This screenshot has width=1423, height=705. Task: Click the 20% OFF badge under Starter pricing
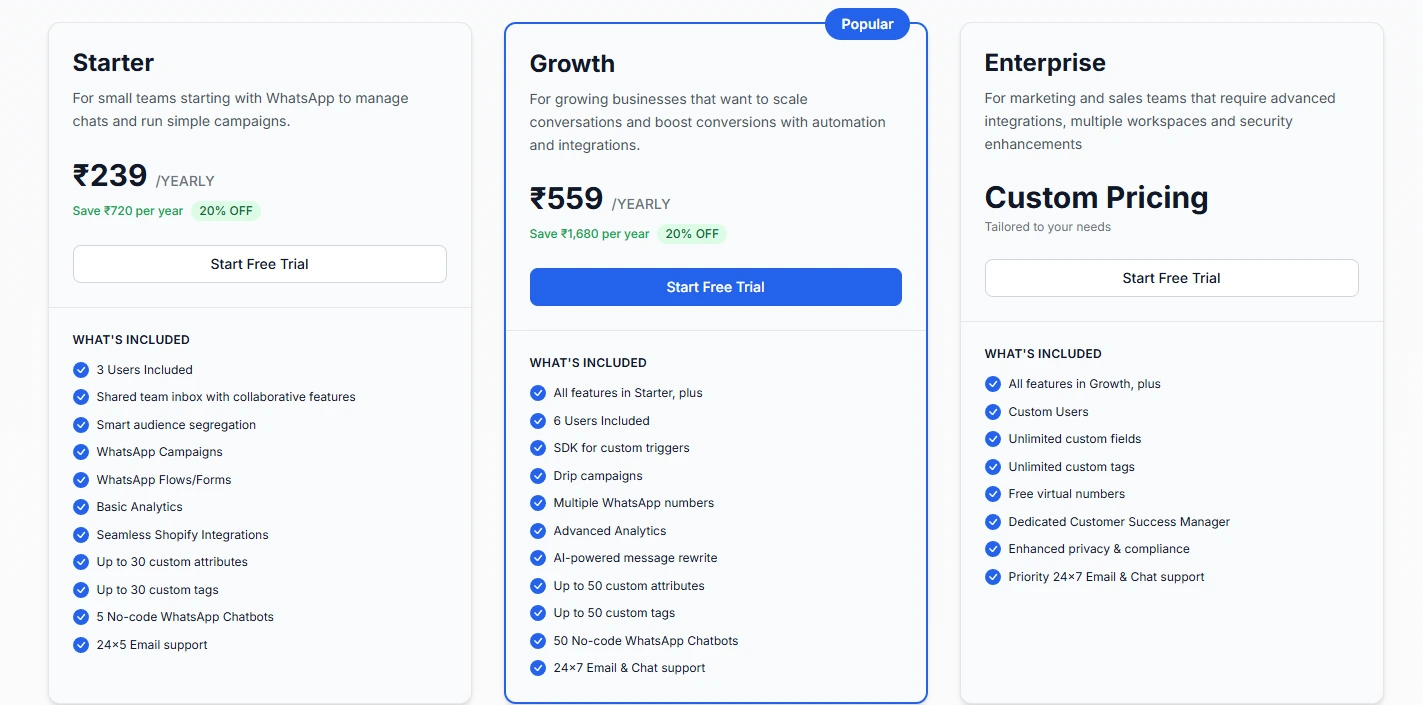point(226,211)
